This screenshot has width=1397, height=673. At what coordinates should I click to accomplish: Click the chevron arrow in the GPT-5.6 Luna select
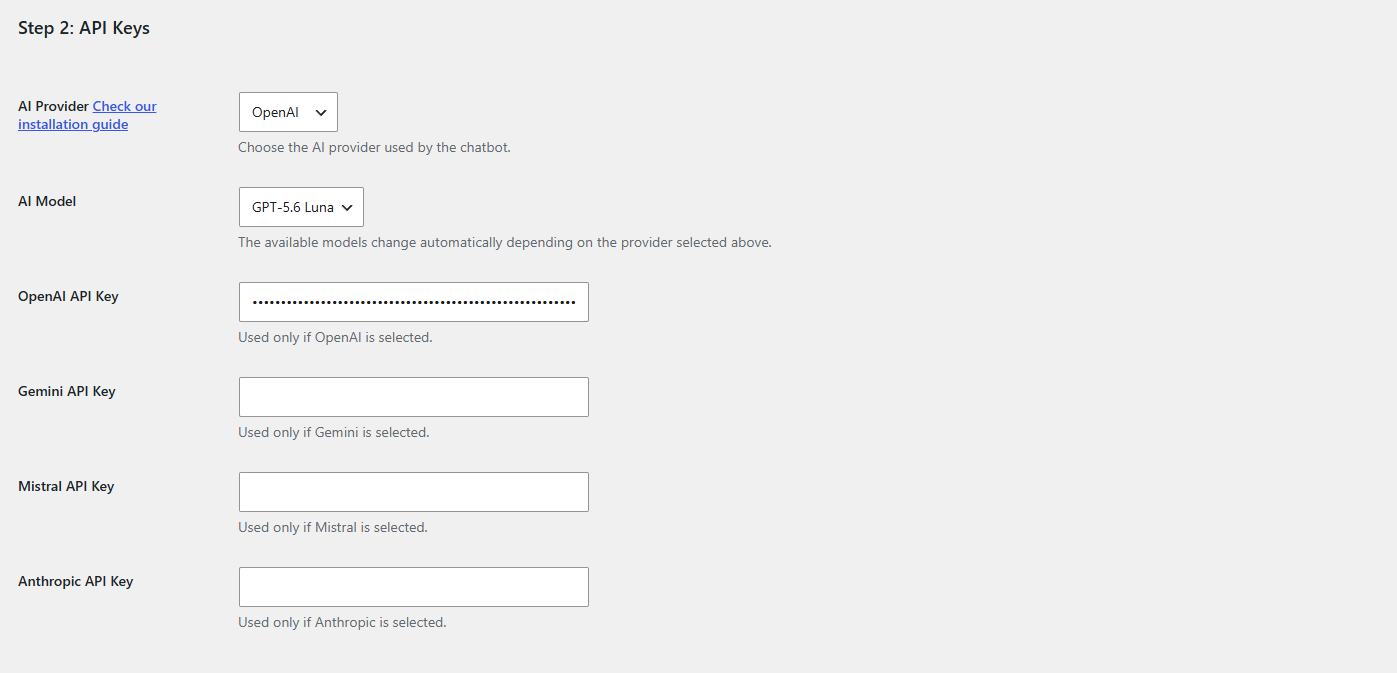347,208
